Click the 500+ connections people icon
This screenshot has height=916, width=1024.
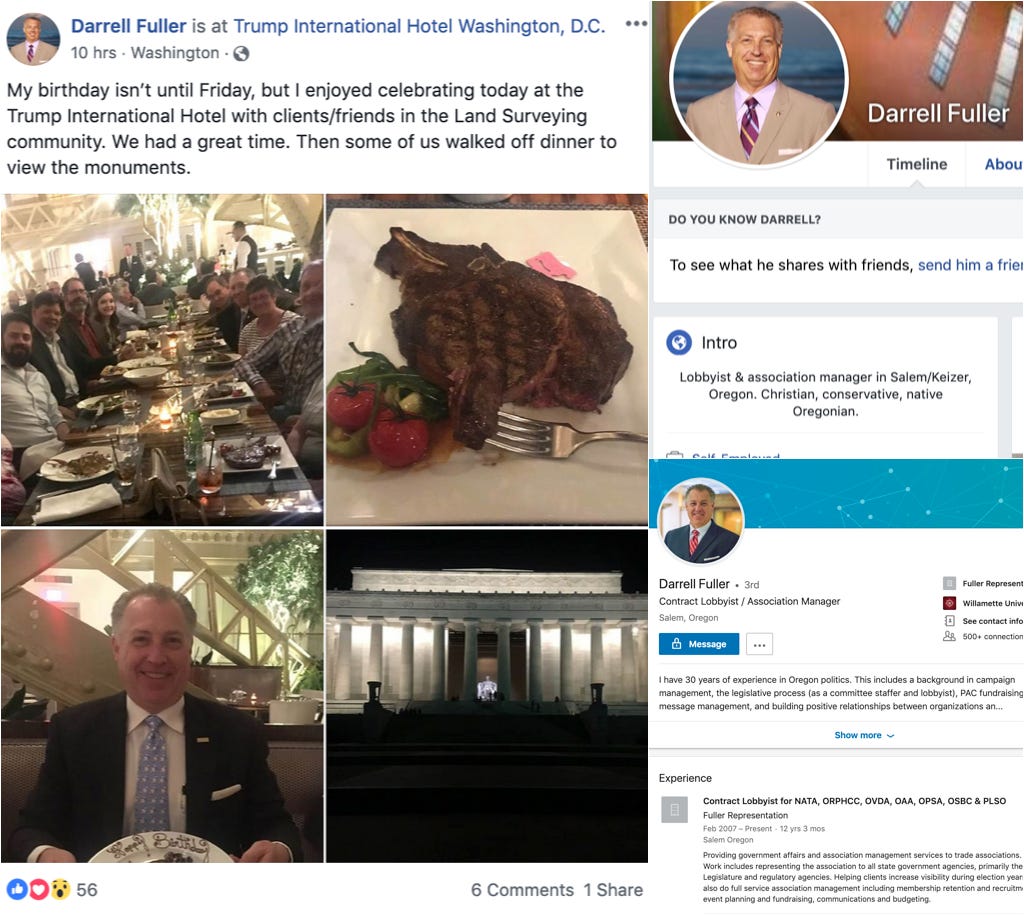click(950, 636)
